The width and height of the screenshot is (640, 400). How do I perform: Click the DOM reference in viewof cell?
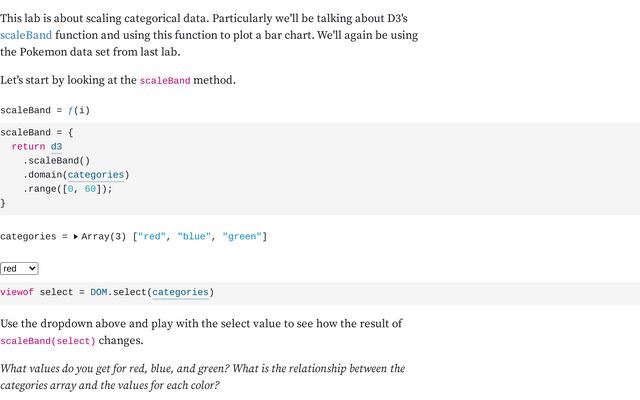pos(99,292)
